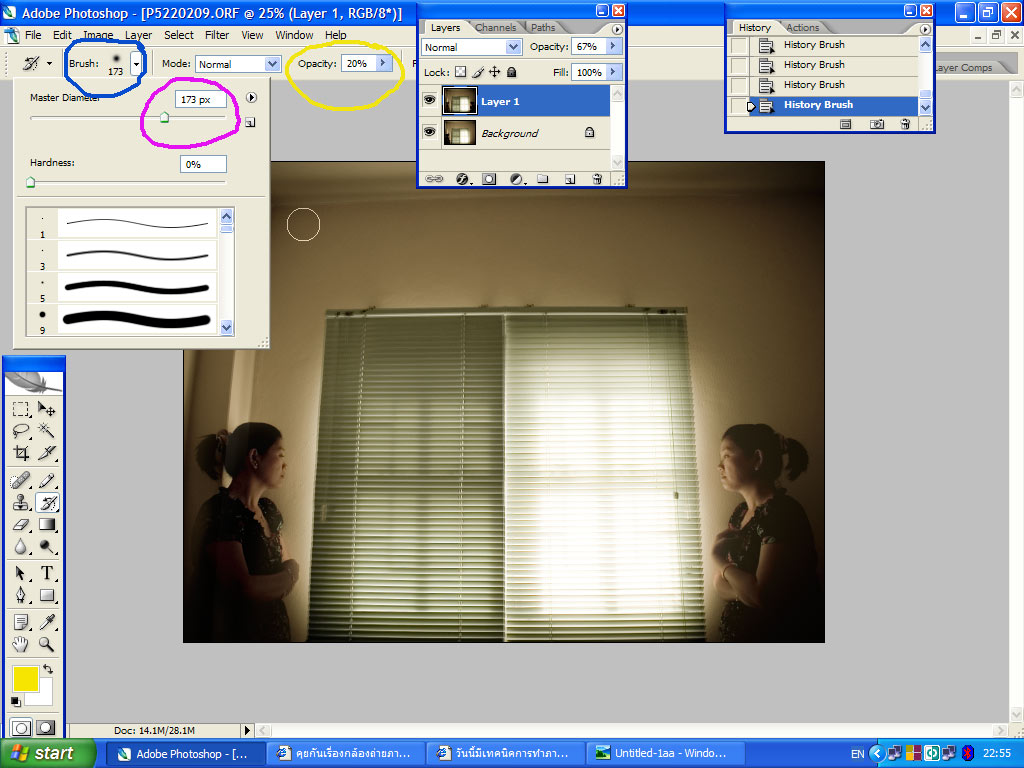Viewport: 1024px width, 768px height.
Task: Delete layer using Layers panel trash icon
Action: coord(597,179)
